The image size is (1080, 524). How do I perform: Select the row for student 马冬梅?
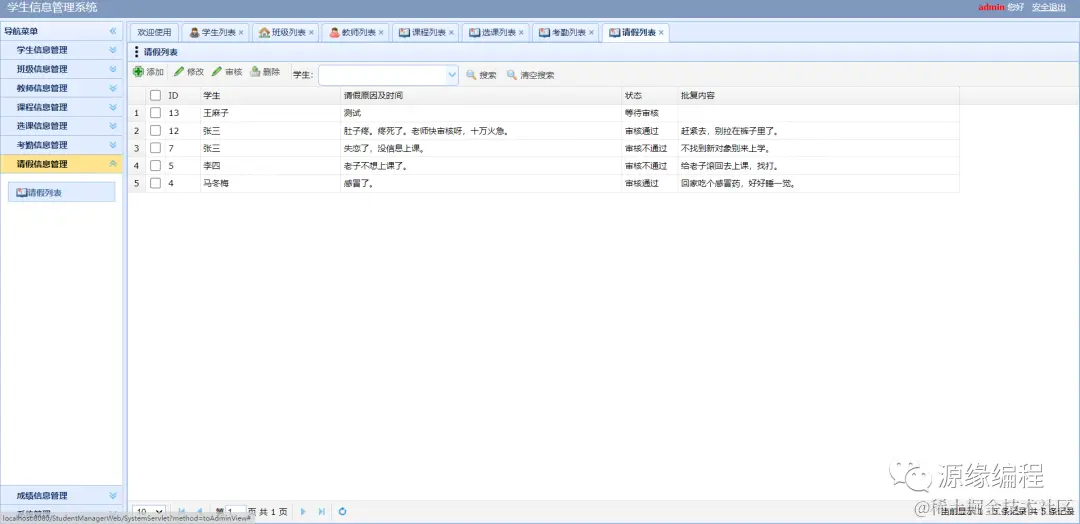click(x=543, y=183)
